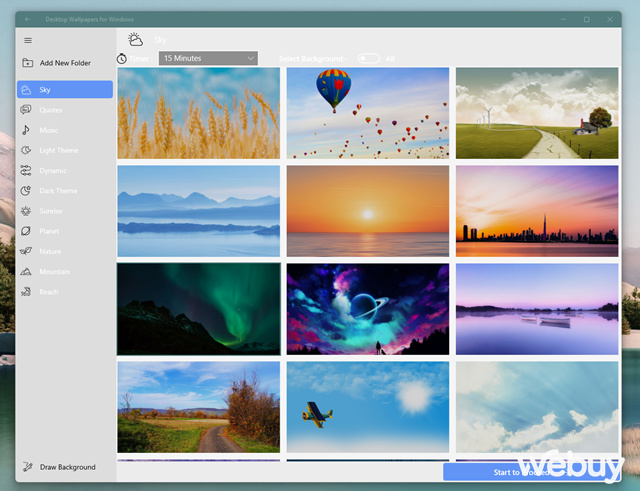Click the Draw Background pencil icon

pos(27,467)
